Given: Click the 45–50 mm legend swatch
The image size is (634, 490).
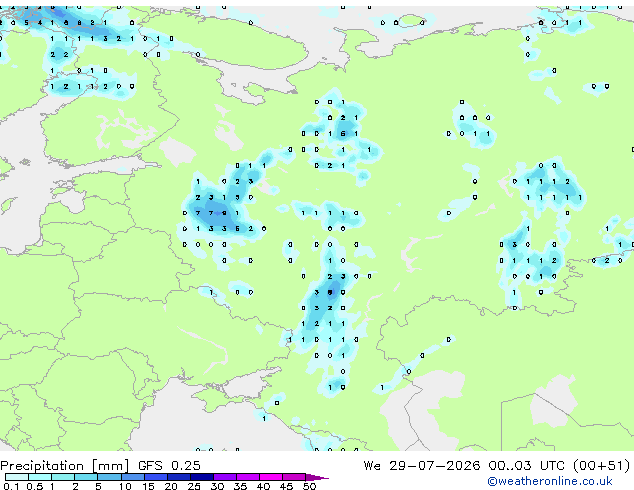Looking at the screenshot, I should coord(294,477).
